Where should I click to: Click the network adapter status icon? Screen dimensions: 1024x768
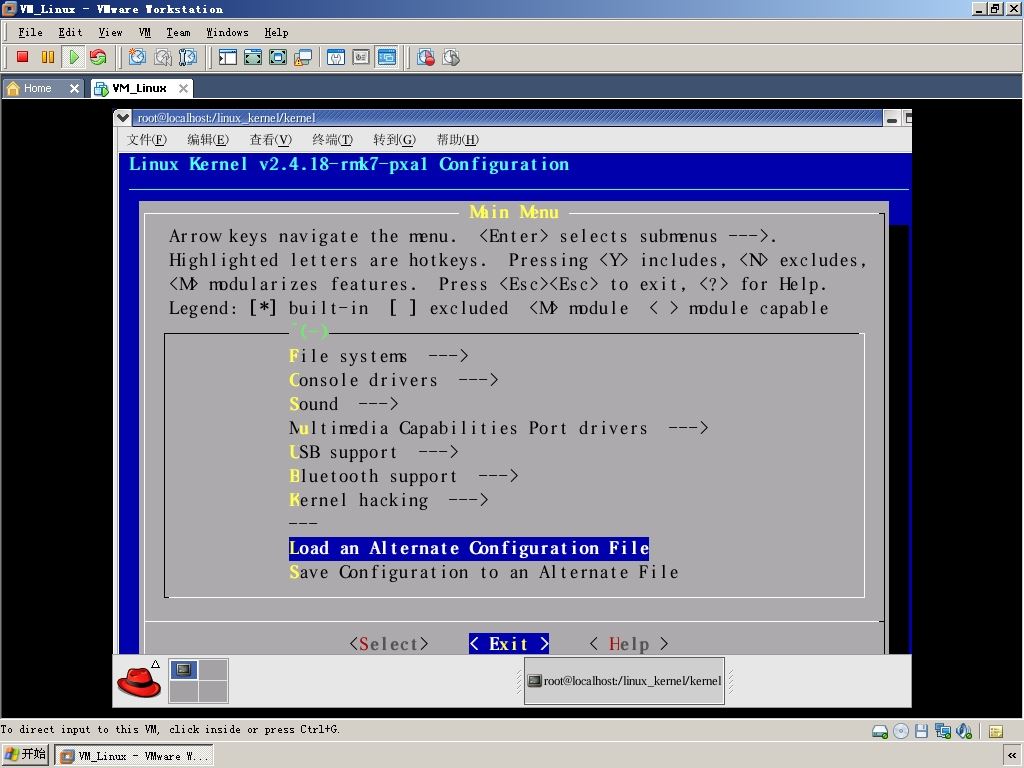(942, 731)
